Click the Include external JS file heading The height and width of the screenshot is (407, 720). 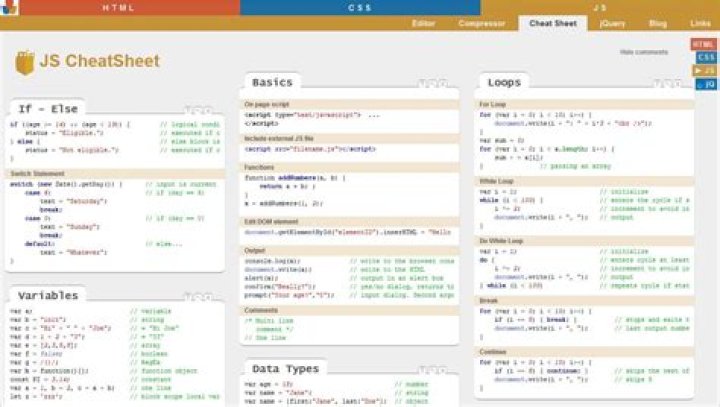(279, 138)
